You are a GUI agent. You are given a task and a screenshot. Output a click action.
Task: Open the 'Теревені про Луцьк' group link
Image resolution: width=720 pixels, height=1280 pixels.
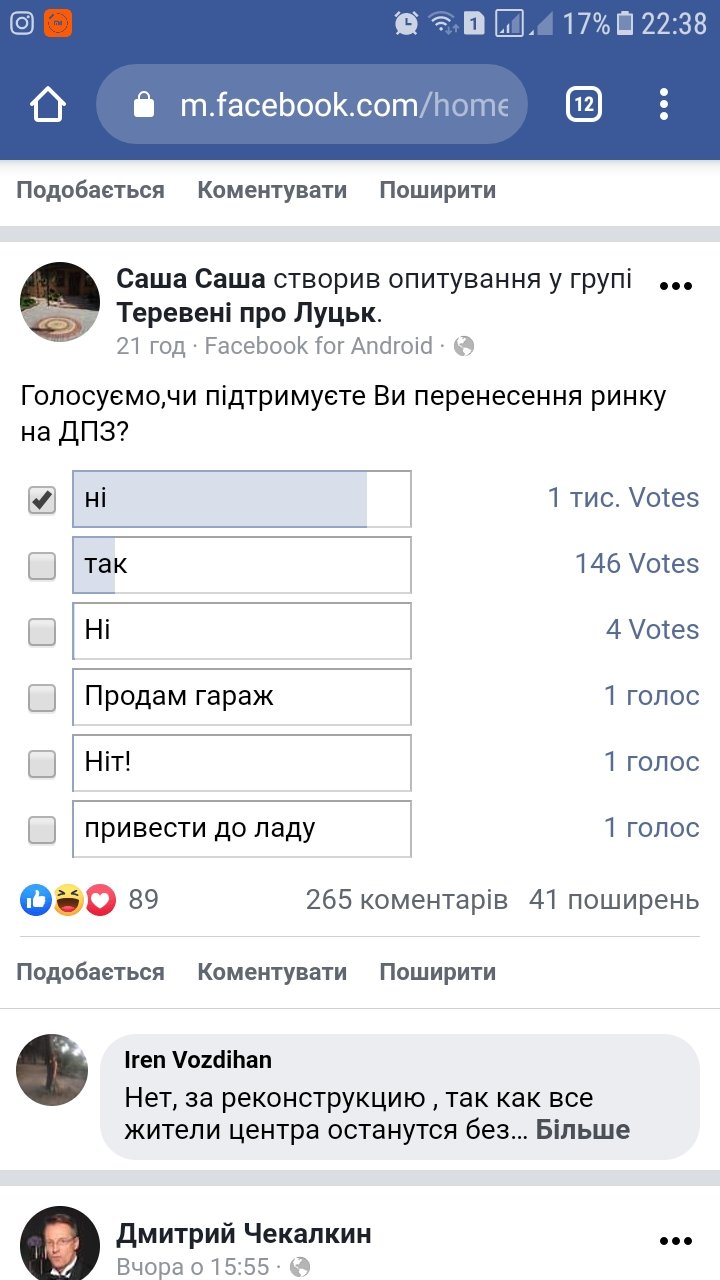pyautogui.click(x=246, y=314)
